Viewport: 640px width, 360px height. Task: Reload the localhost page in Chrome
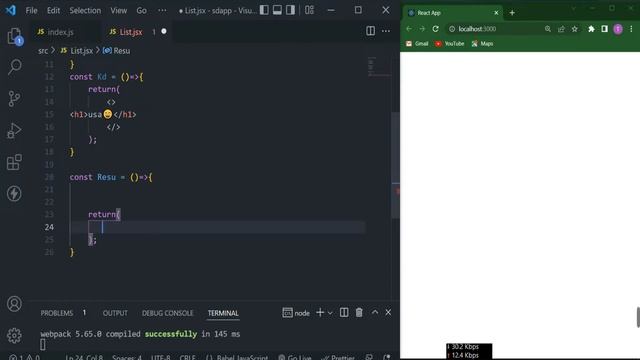[436, 29]
